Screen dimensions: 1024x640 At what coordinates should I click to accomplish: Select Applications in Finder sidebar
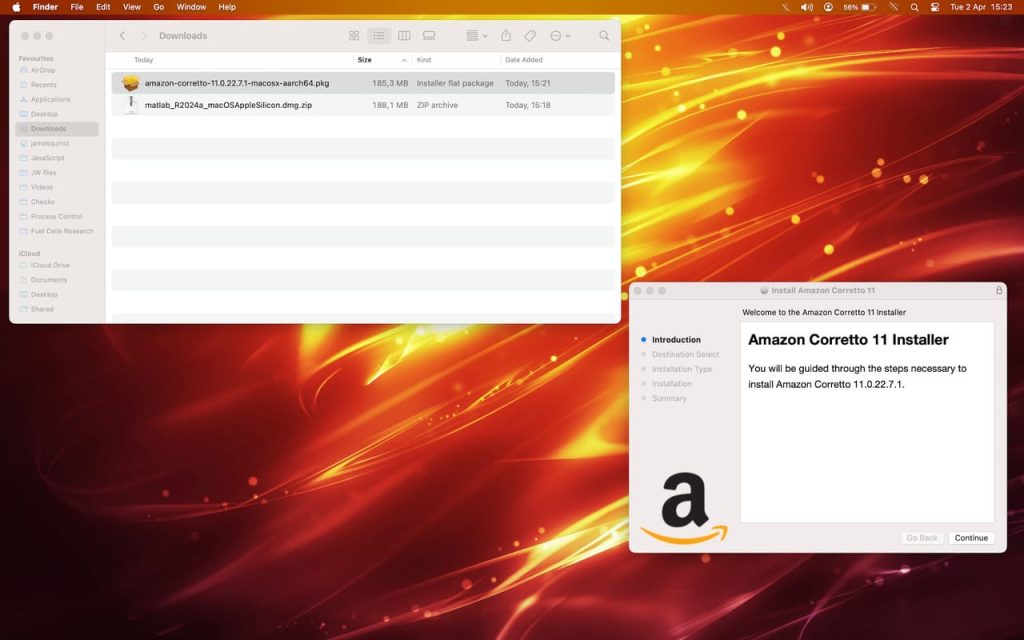click(50, 99)
